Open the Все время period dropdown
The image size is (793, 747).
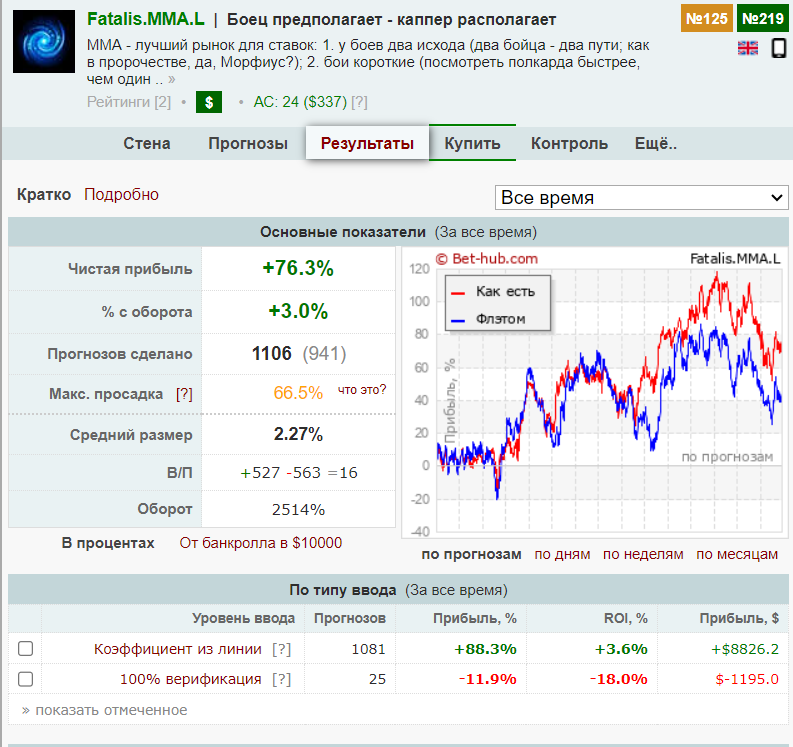(642, 198)
